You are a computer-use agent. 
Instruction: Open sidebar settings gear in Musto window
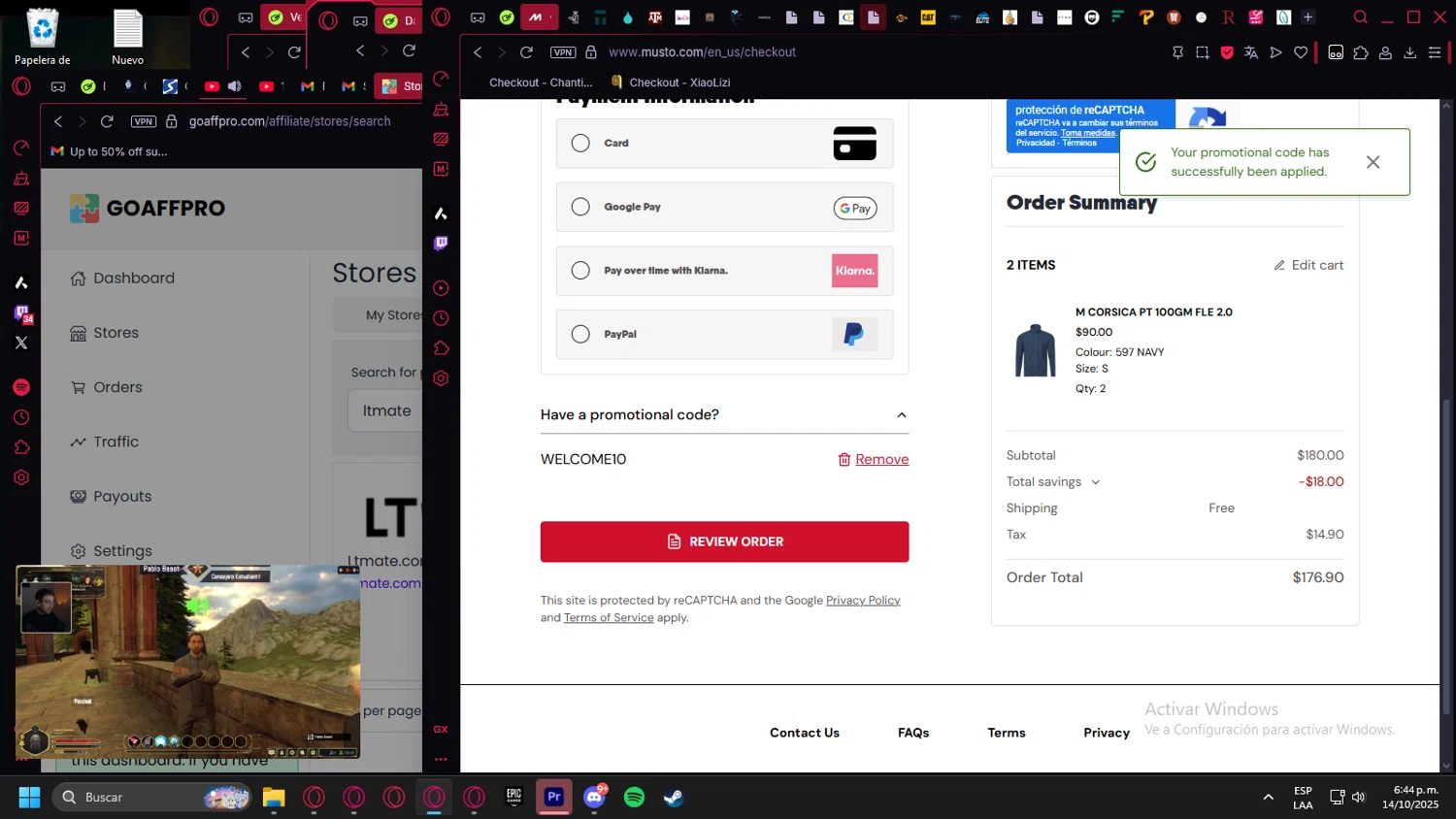[x=441, y=378]
